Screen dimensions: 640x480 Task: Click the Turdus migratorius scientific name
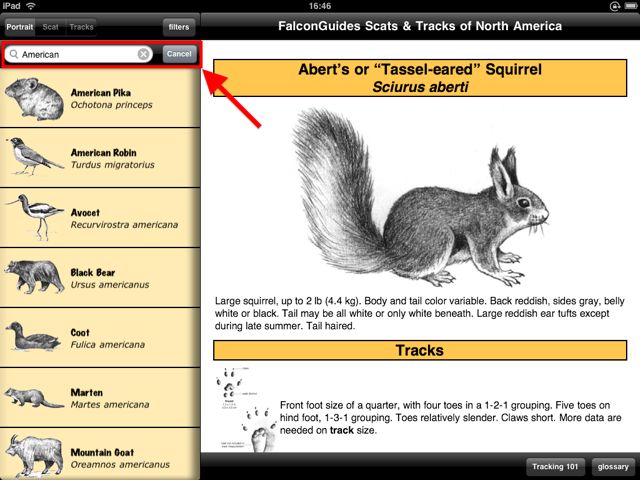[113, 165]
